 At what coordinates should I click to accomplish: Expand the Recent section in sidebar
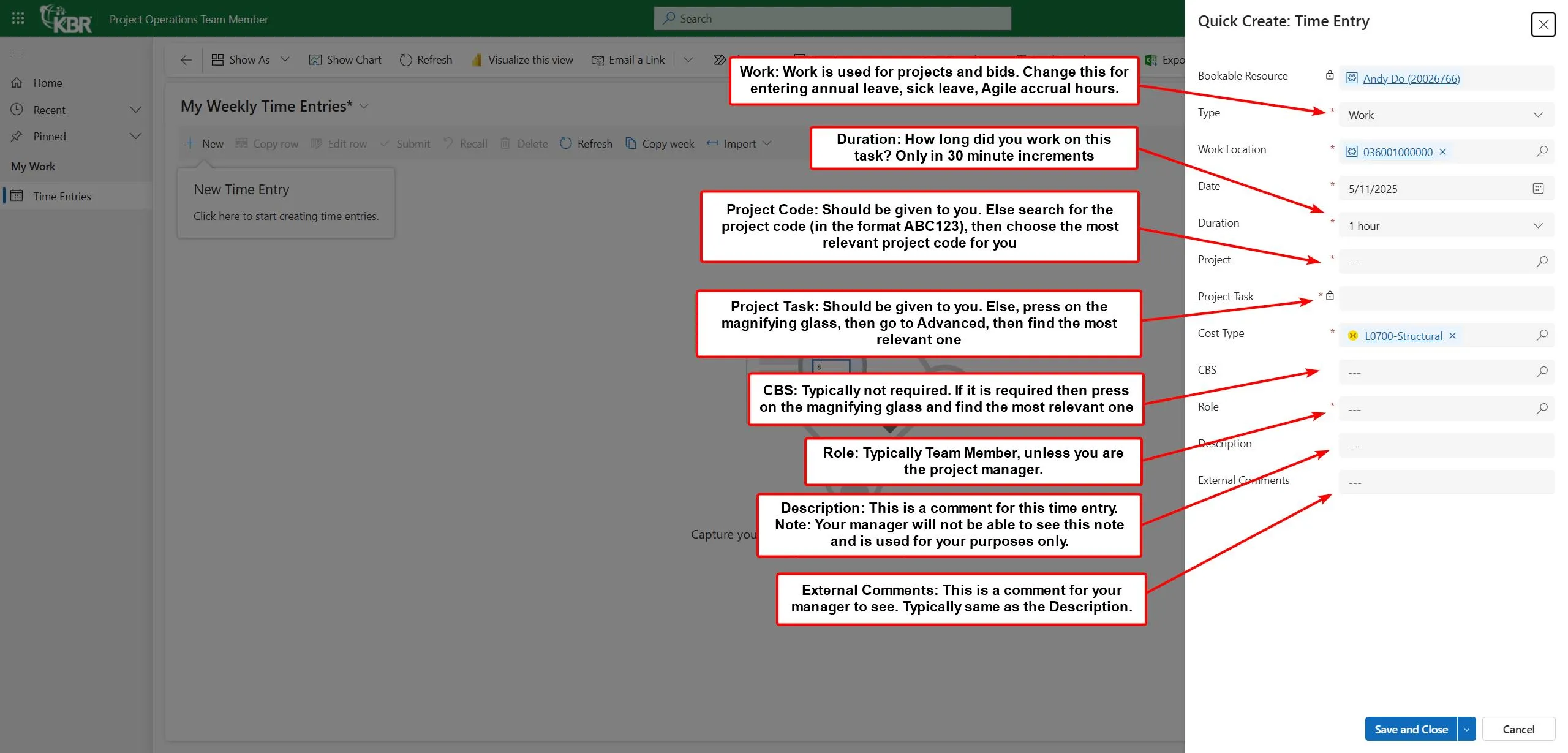(x=135, y=110)
